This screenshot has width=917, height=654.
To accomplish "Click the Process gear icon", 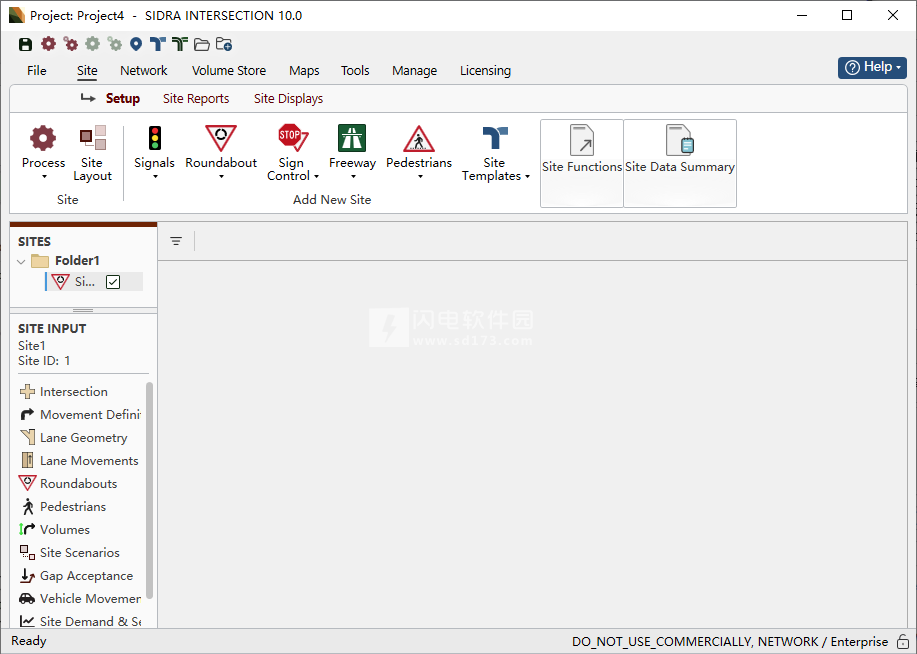I will (x=43, y=138).
